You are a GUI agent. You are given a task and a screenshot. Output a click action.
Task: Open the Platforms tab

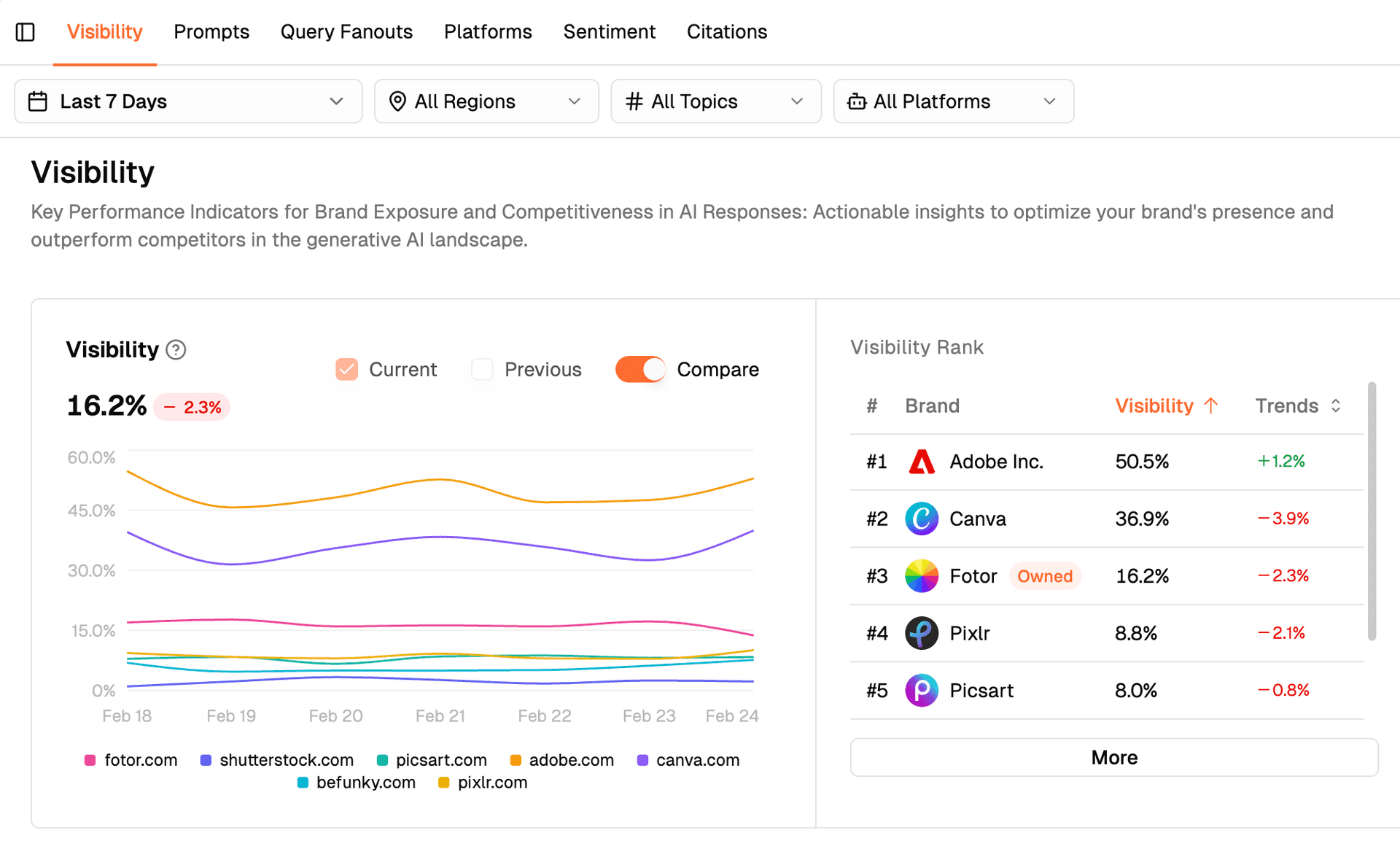488,32
